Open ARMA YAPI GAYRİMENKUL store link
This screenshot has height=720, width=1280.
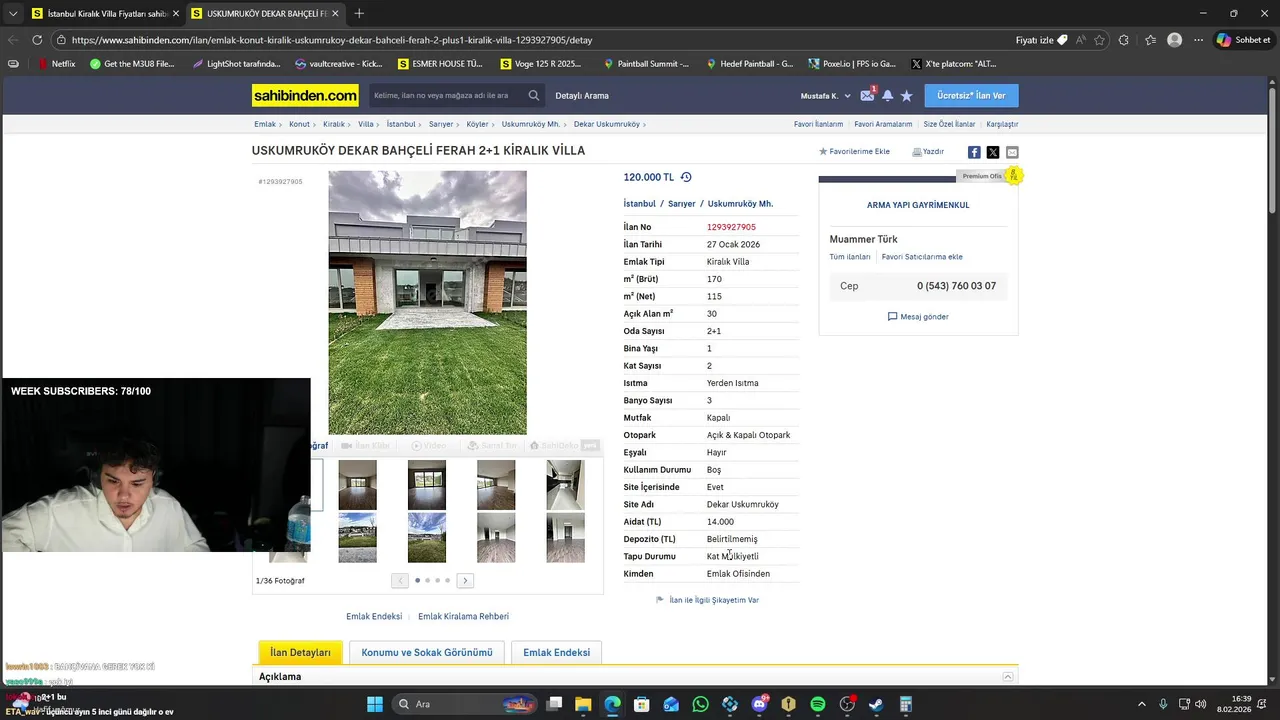point(918,205)
